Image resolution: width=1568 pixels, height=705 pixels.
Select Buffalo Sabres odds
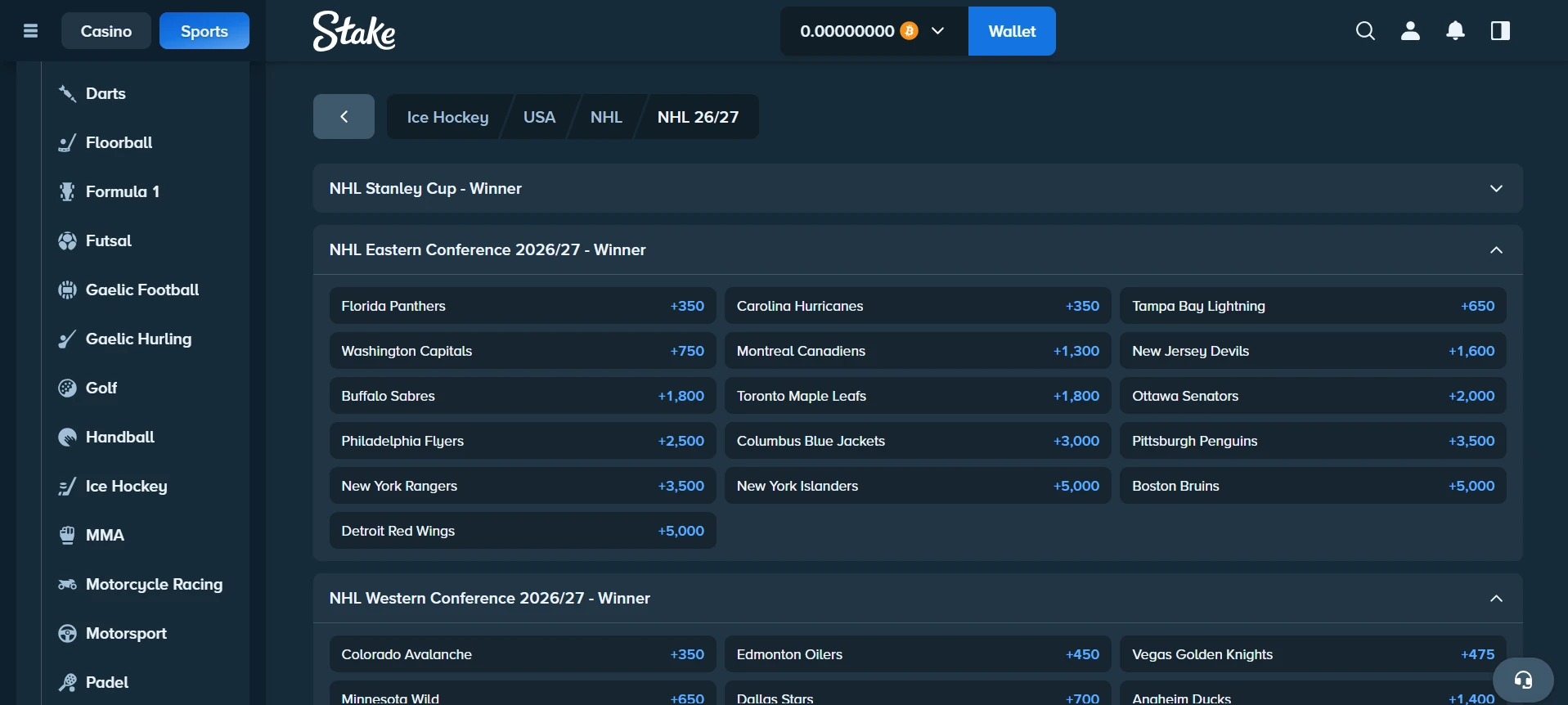tap(523, 396)
